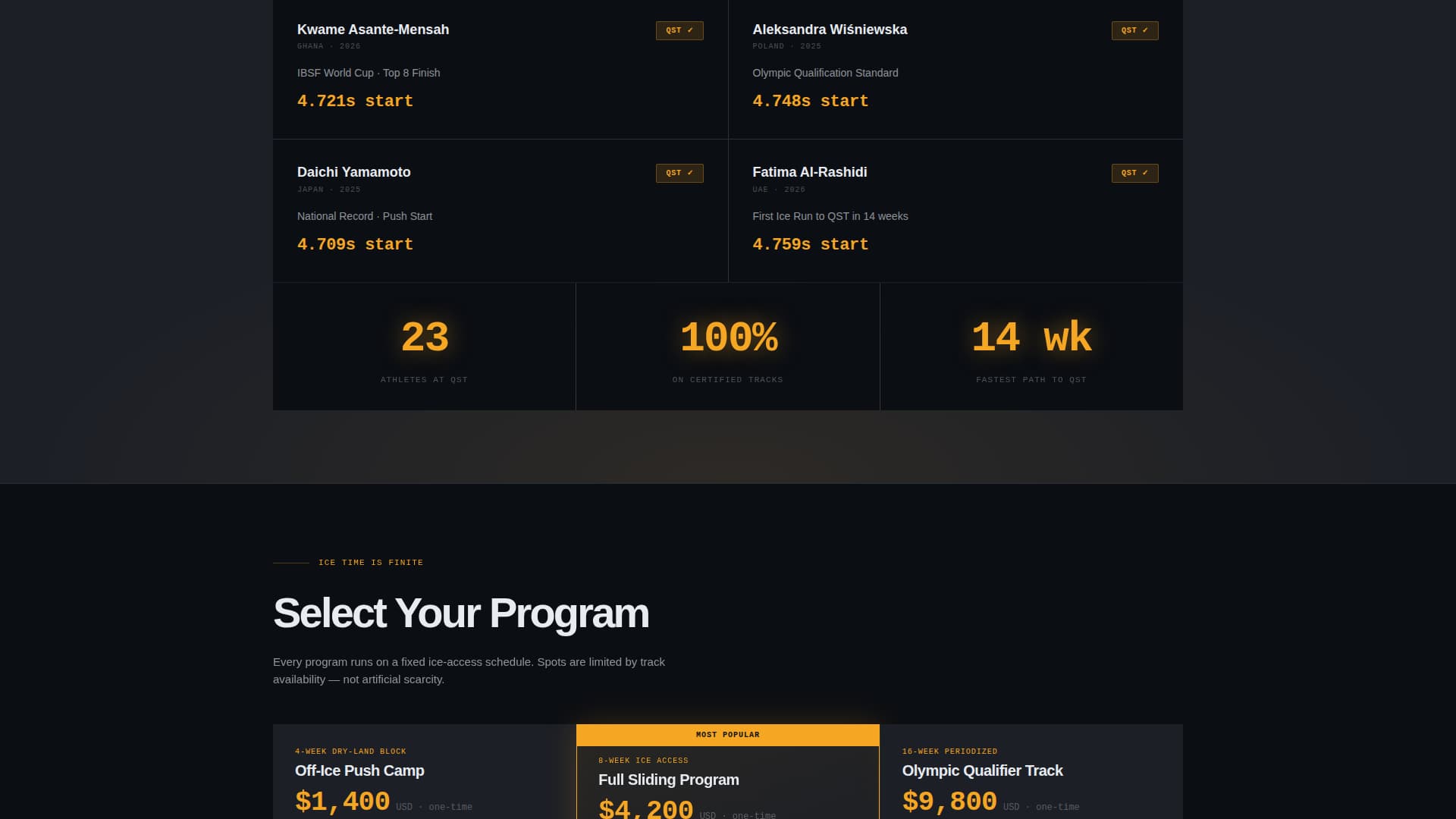This screenshot has height=819, width=1456.
Task: Select athlete name Daichi Yamamoto
Action: pyautogui.click(x=354, y=172)
